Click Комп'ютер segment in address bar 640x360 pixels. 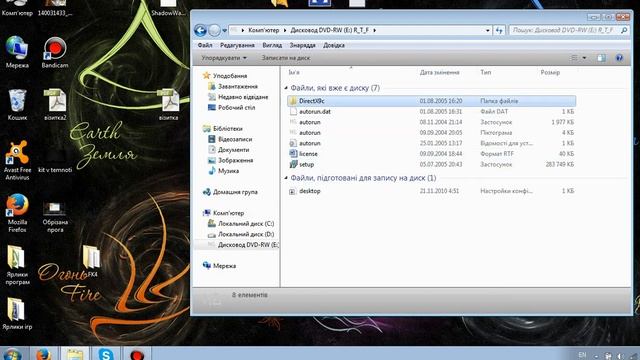[264, 30]
